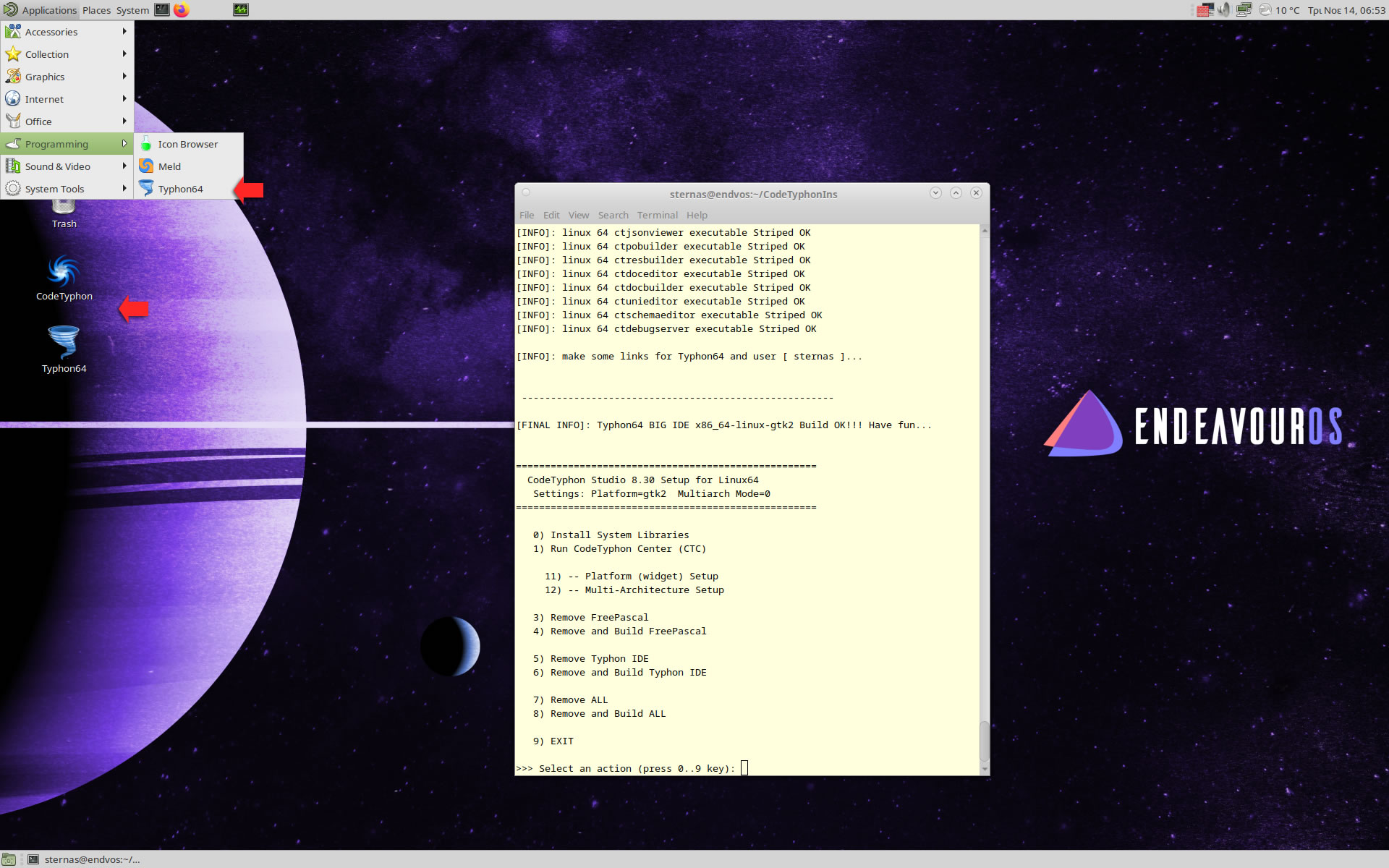The width and height of the screenshot is (1389, 868).
Task: Click the terminal scrollbar thumb
Action: click(x=984, y=741)
